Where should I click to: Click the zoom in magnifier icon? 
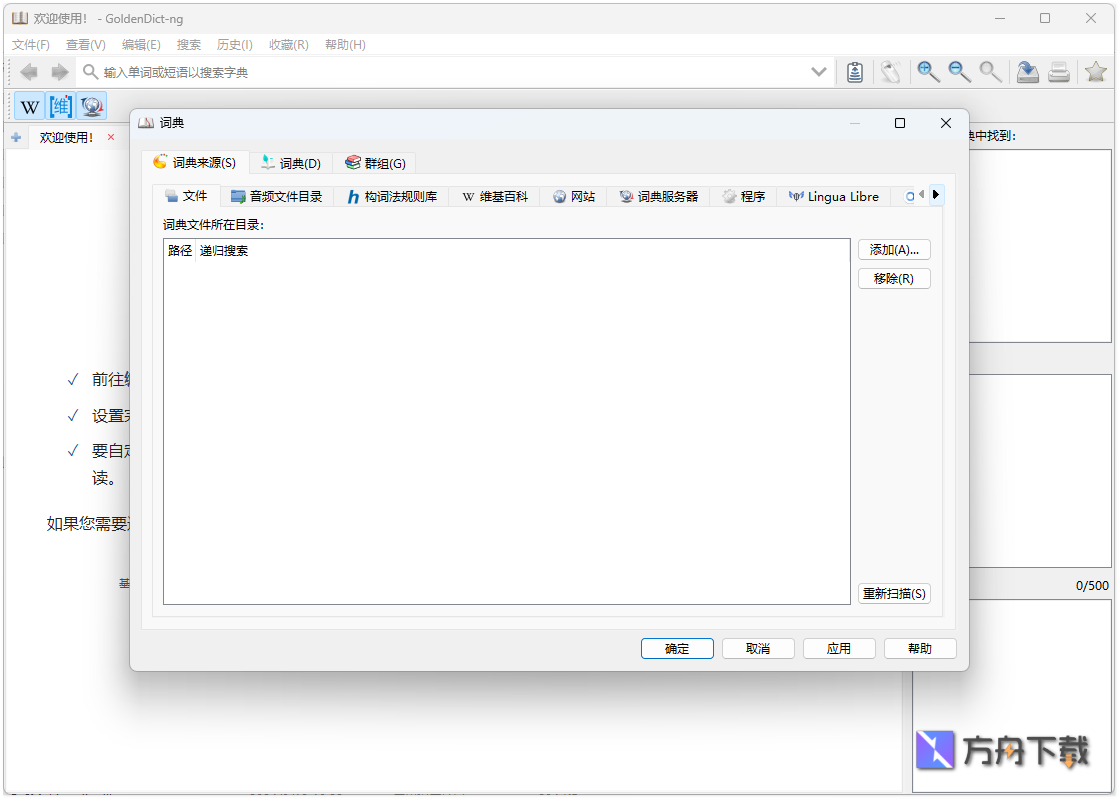tap(928, 71)
